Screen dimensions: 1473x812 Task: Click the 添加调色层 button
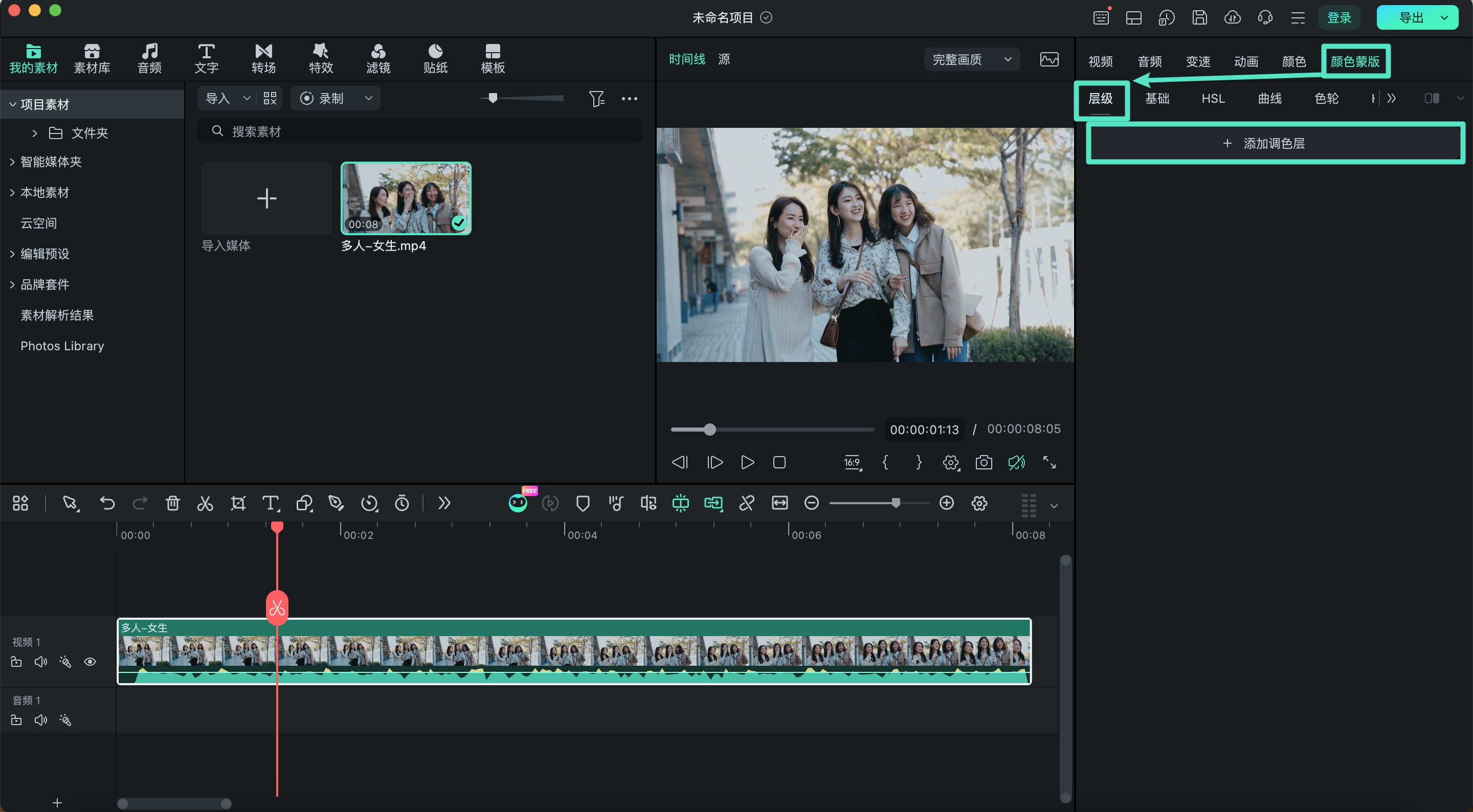(x=1275, y=144)
